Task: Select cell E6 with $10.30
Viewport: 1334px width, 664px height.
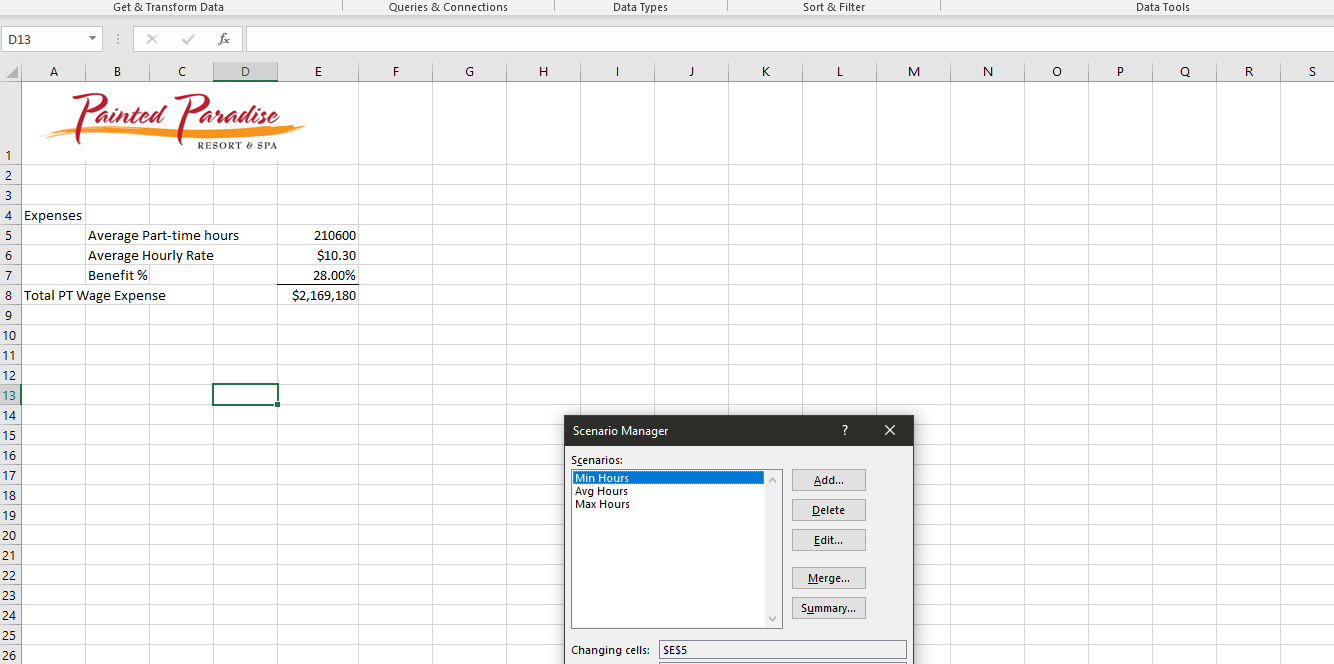Action: [x=318, y=255]
